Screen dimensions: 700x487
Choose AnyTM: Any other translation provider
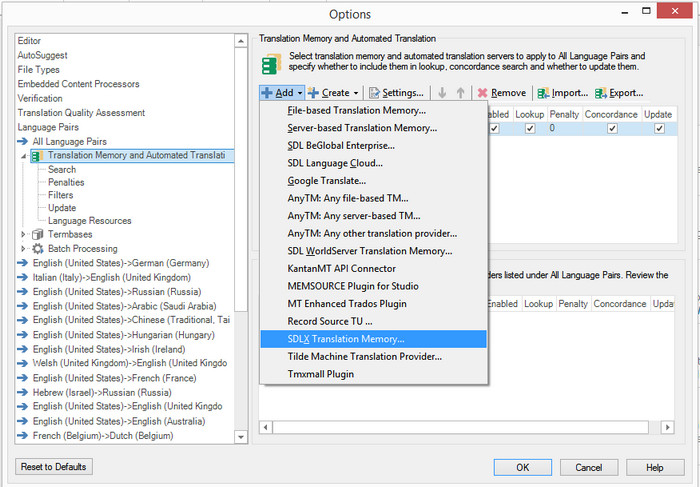tap(374, 233)
